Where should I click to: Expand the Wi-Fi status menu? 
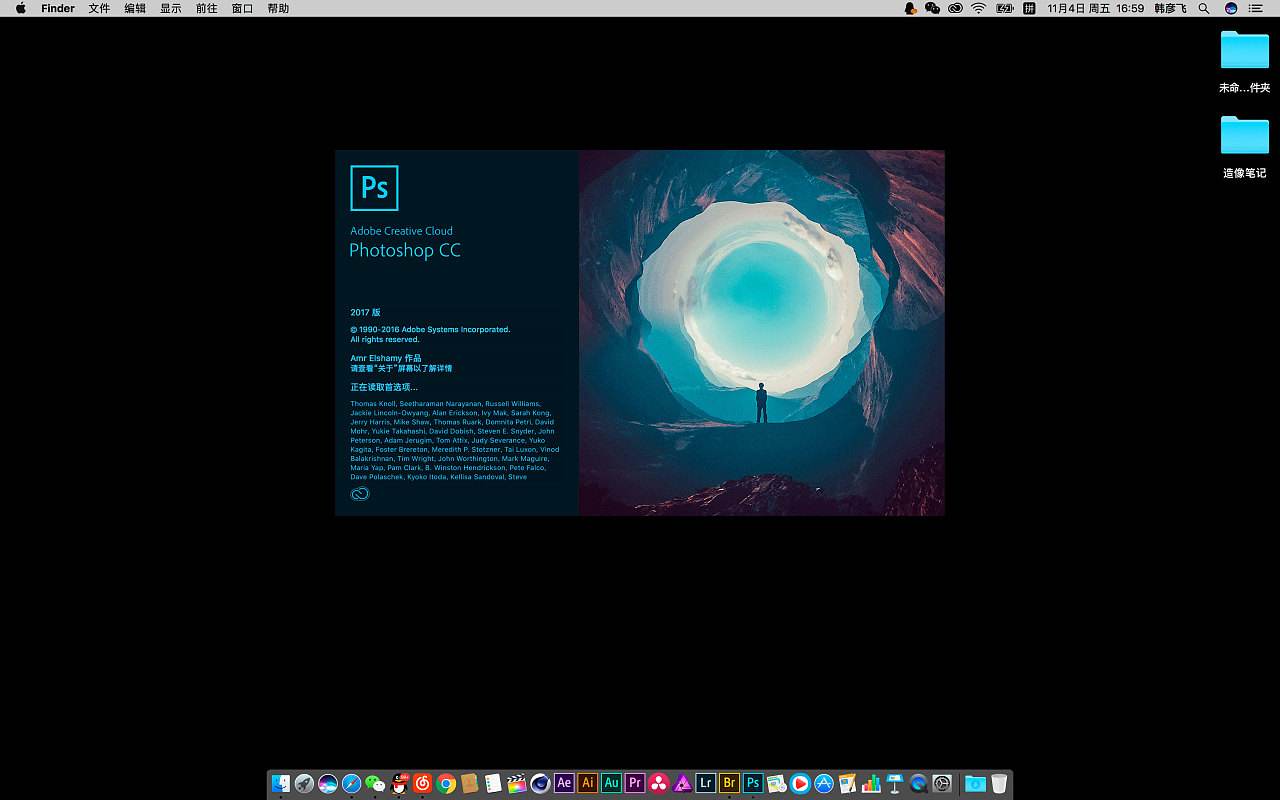click(x=978, y=8)
